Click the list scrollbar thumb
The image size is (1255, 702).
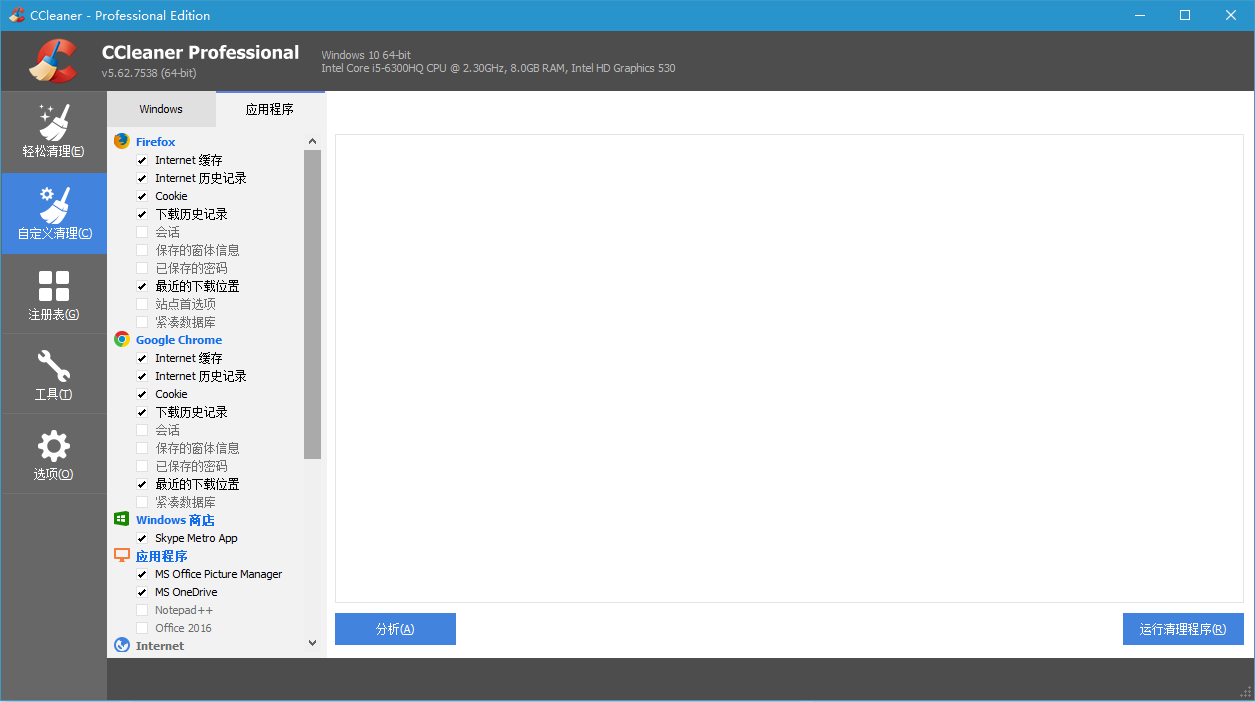pyautogui.click(x=312, y=304)
